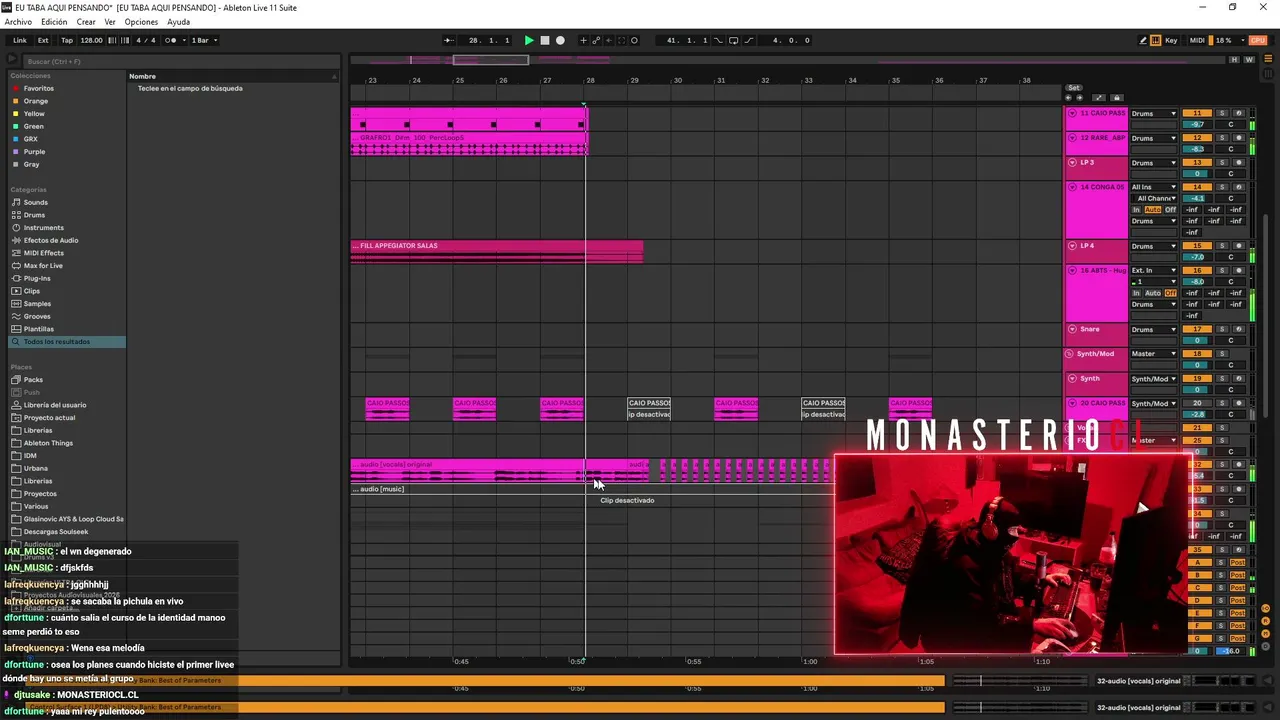Click the 4 / 4 time signature field

coord(146,41)
